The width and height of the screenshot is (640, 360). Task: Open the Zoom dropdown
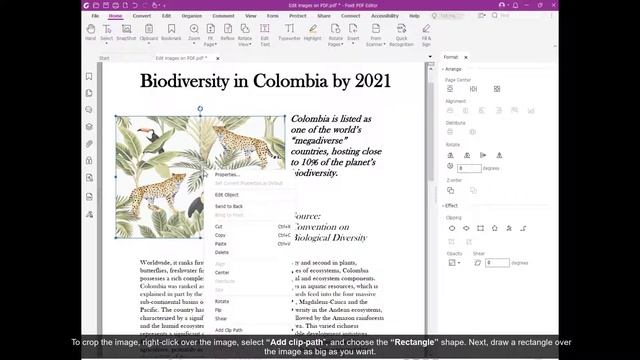pyautogui.click(x=194, y=43)
